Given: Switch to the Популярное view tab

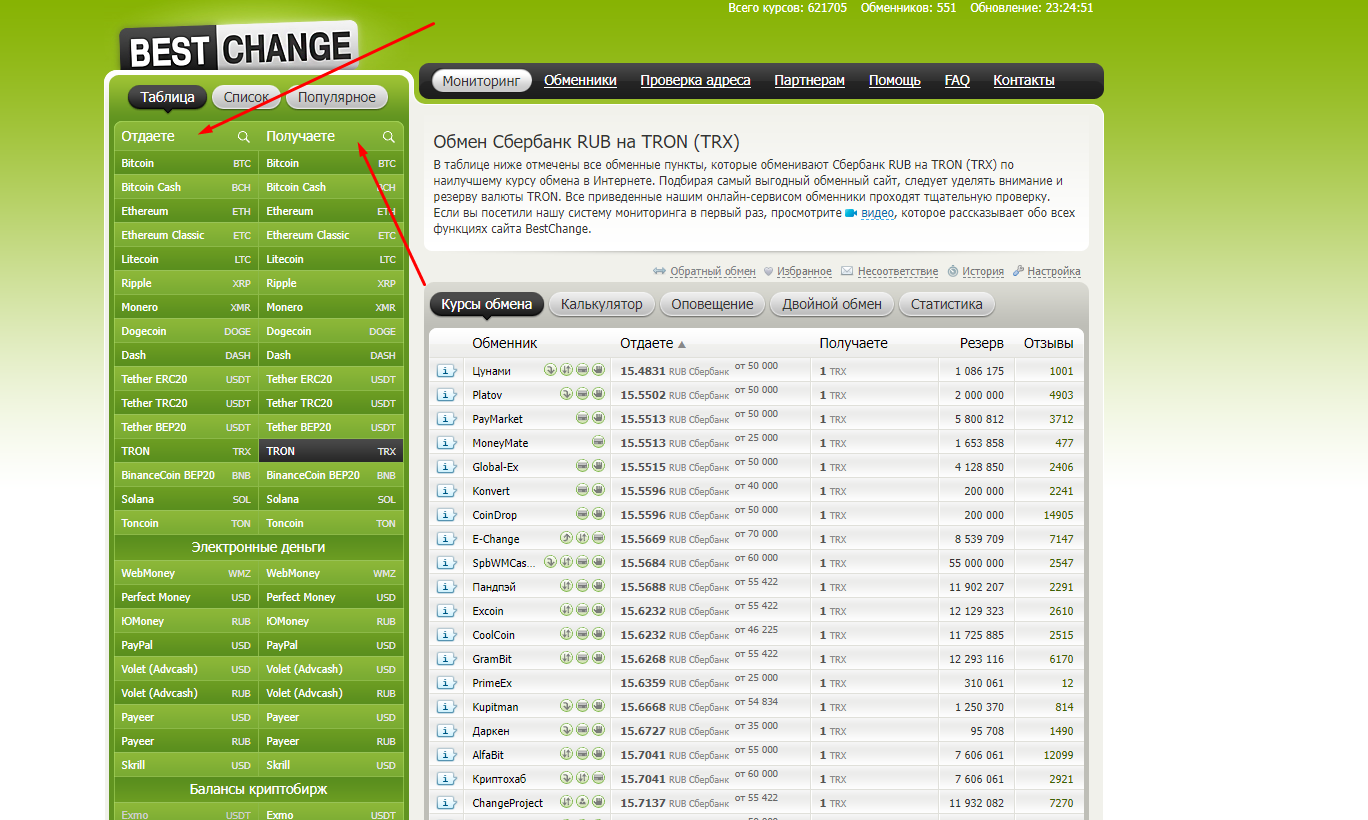Looking at the screenshot, I should [337, 97].
